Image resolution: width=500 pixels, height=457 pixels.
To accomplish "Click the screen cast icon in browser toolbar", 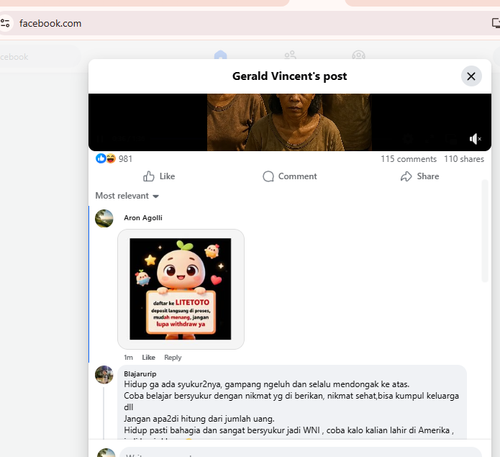I will [x=496, y=23].
